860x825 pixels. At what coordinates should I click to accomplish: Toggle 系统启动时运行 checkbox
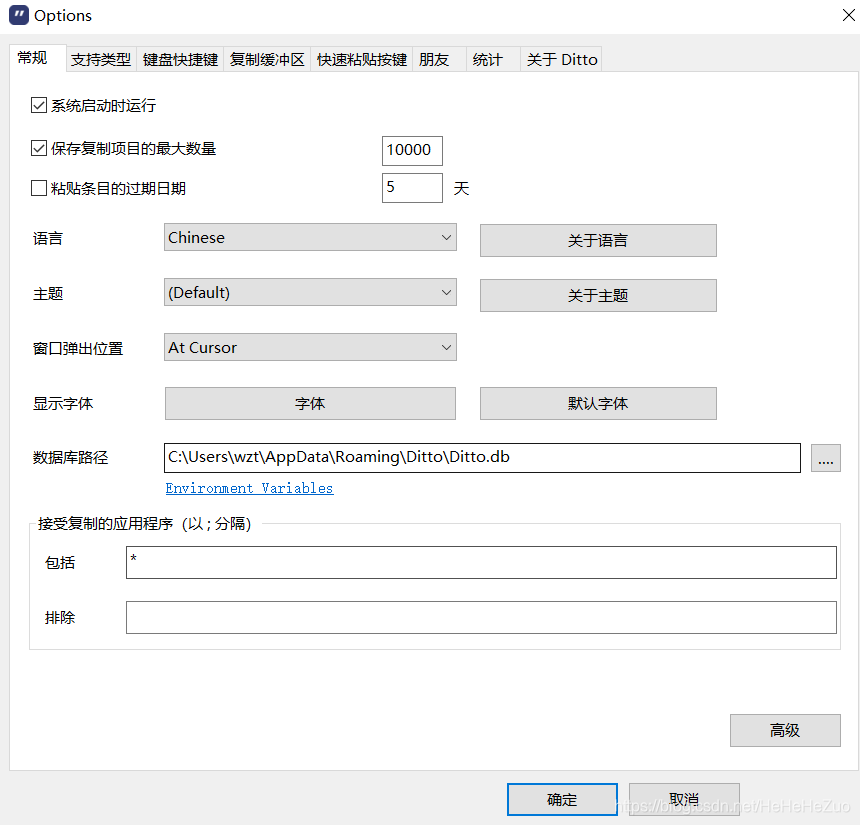38,105
